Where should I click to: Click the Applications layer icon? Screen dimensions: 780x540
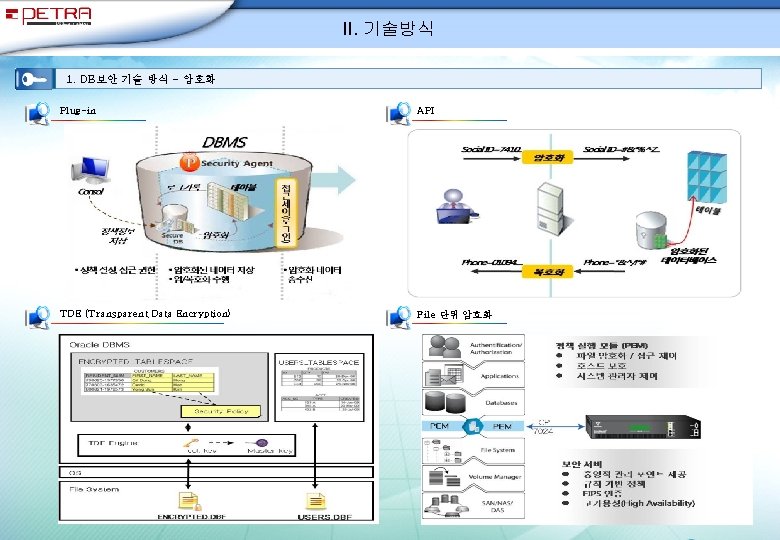click(x=445, y=375)
